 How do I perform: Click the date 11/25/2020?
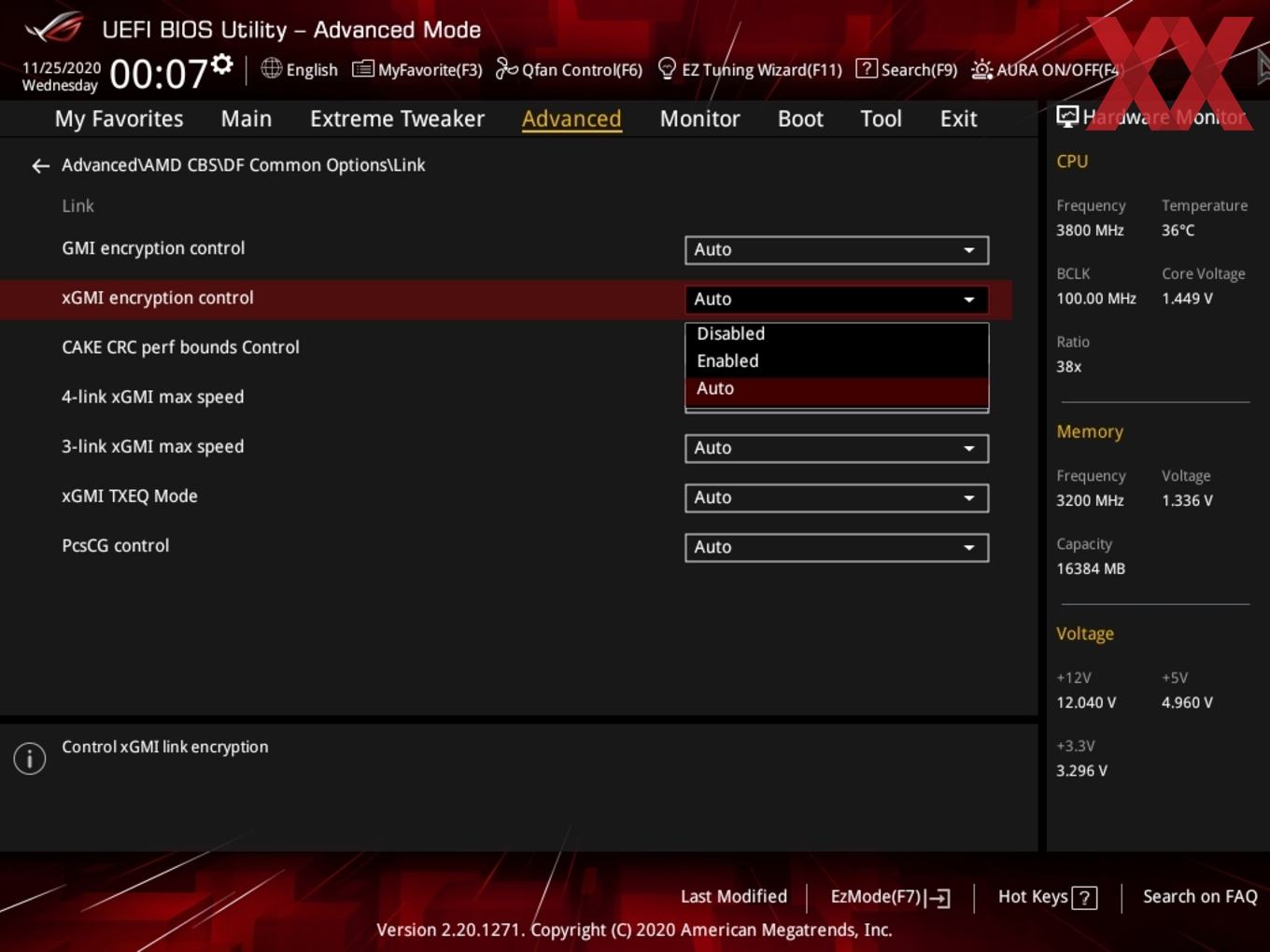[x=62, y=68]
